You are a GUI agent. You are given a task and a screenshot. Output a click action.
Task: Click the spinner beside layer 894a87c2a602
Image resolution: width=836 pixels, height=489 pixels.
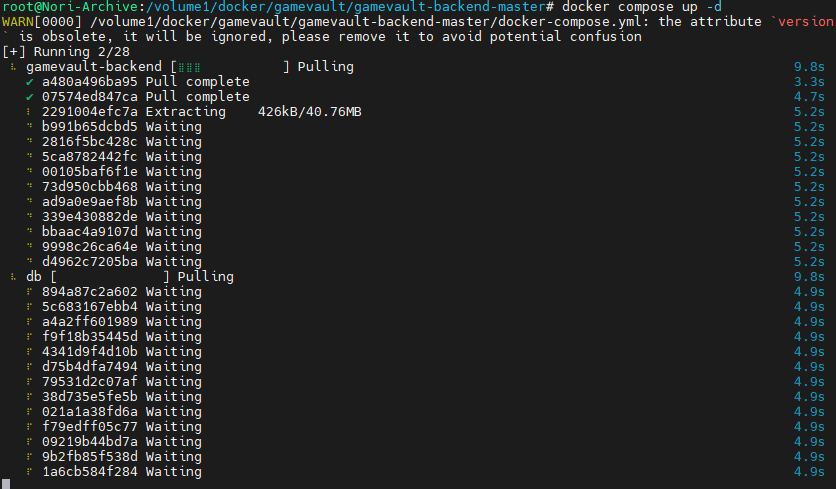31,292
